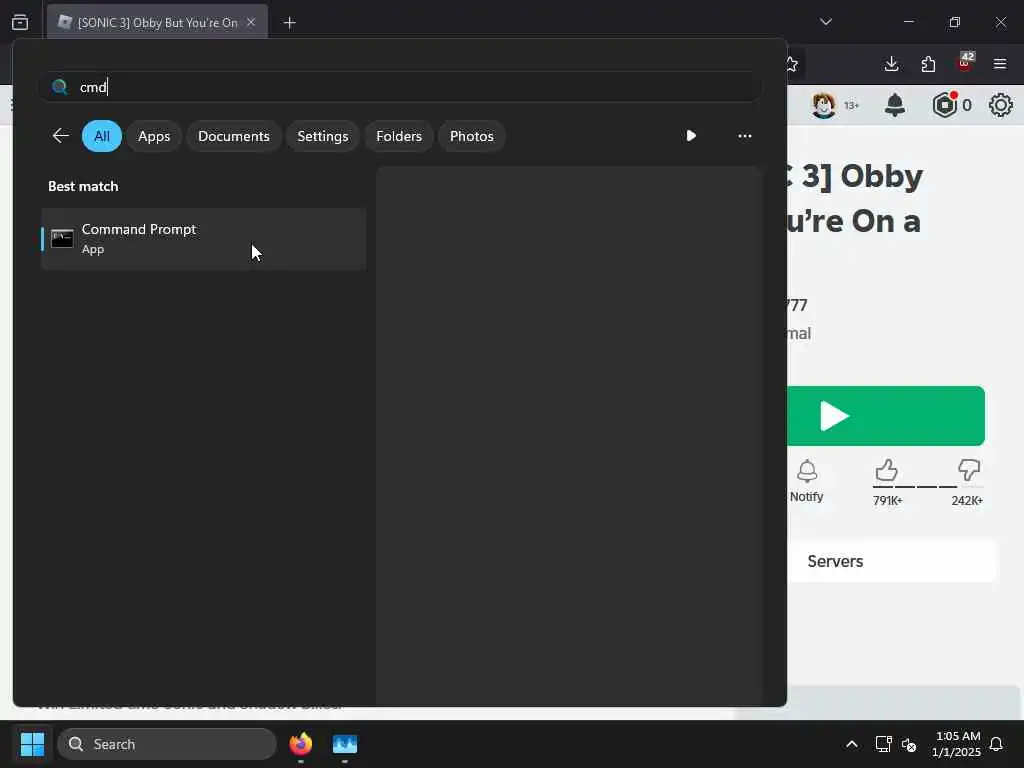
Task: Show more filters with the play arrow
Action: 691,136
